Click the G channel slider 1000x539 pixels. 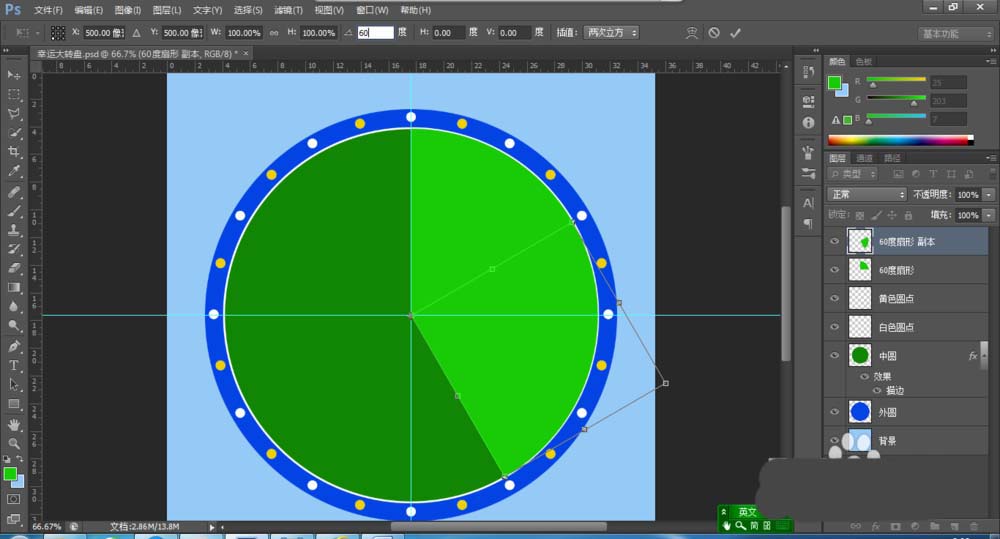click(896, 98)
